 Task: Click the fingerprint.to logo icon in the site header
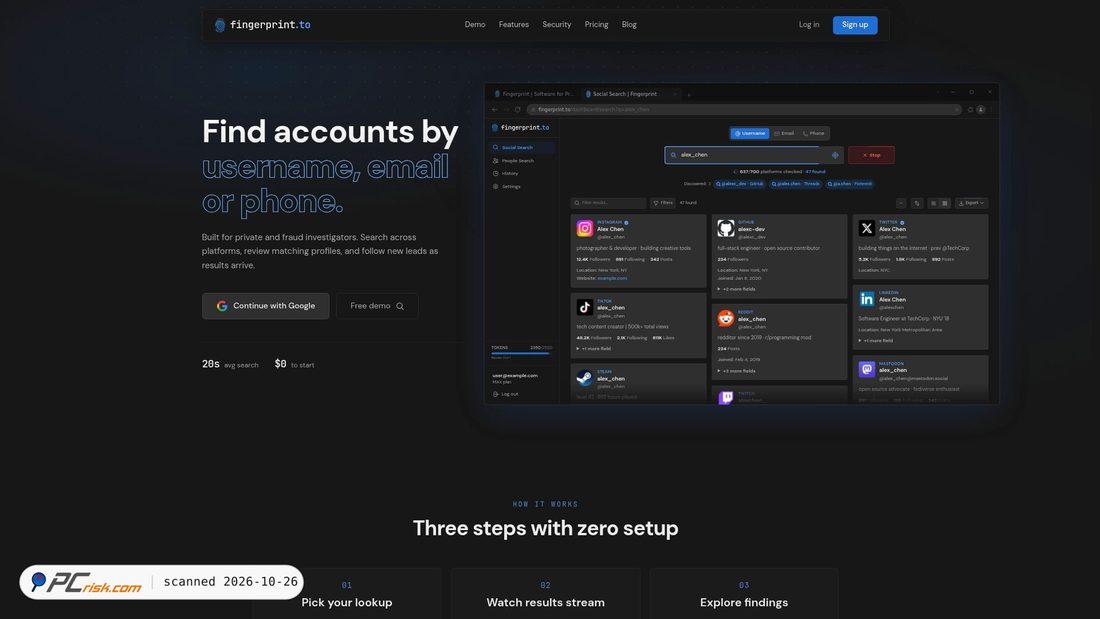point(220,25)
